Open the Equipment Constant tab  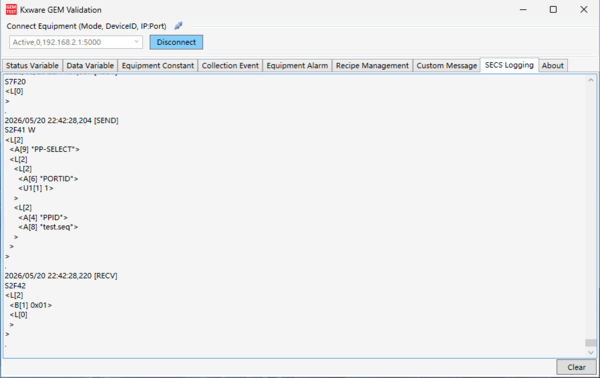158,65
